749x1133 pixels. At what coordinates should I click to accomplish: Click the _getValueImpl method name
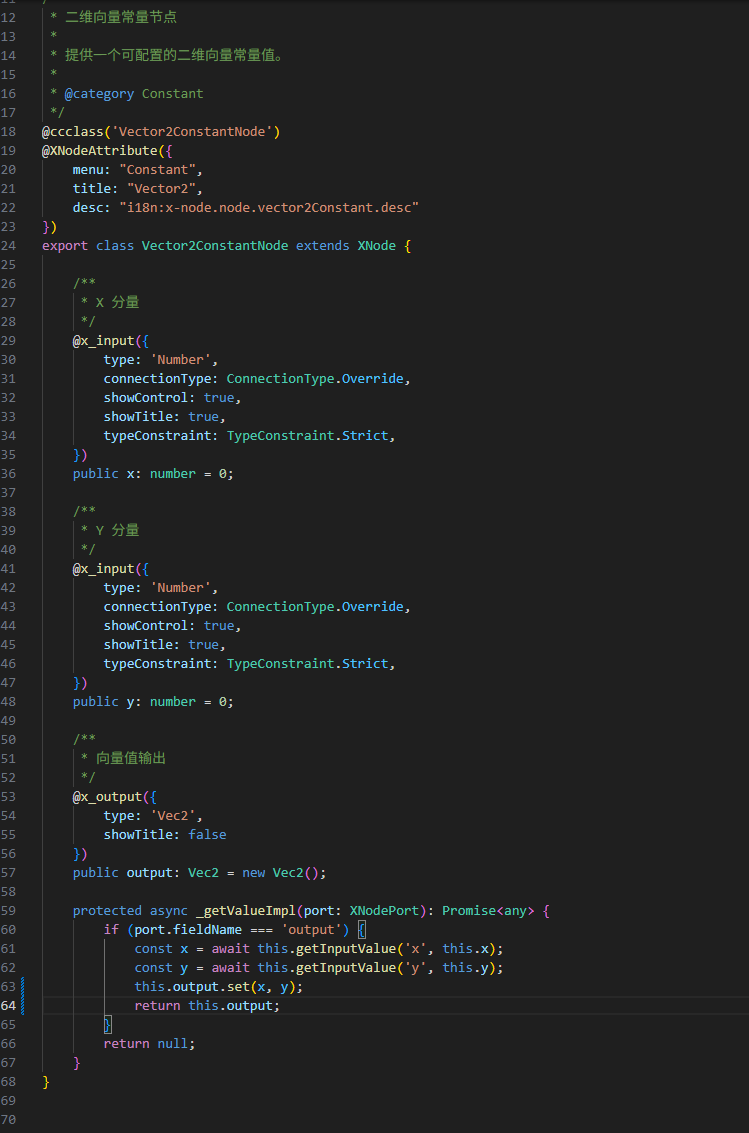246,910
